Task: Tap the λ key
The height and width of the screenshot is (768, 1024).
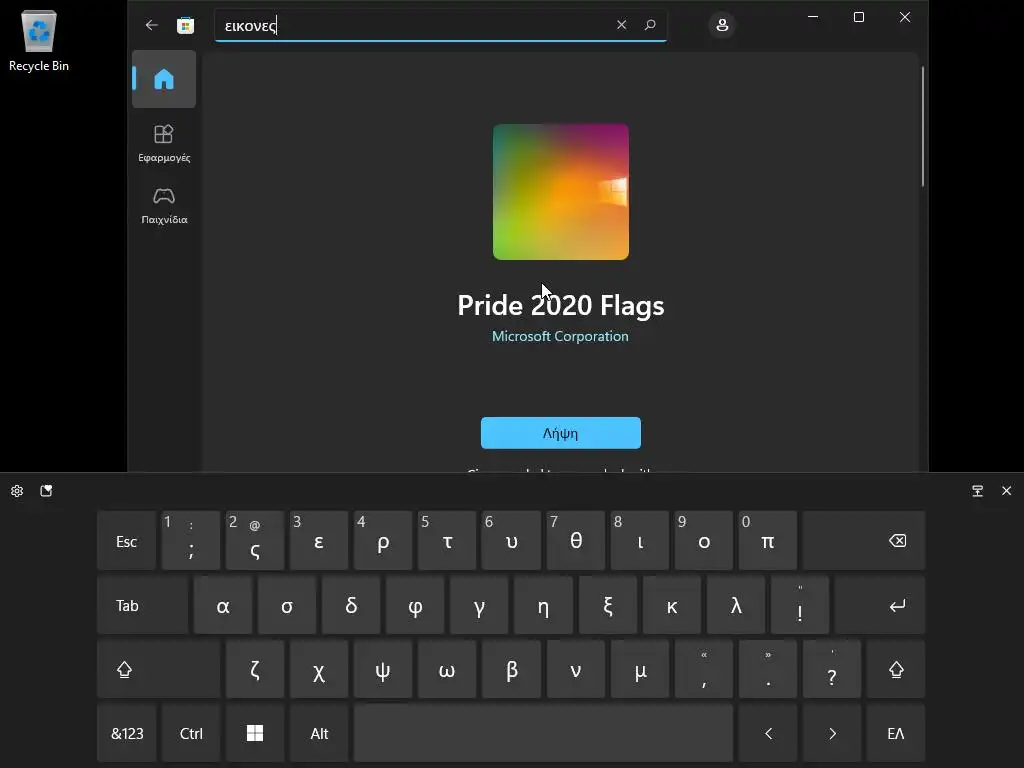Action: 736,605
